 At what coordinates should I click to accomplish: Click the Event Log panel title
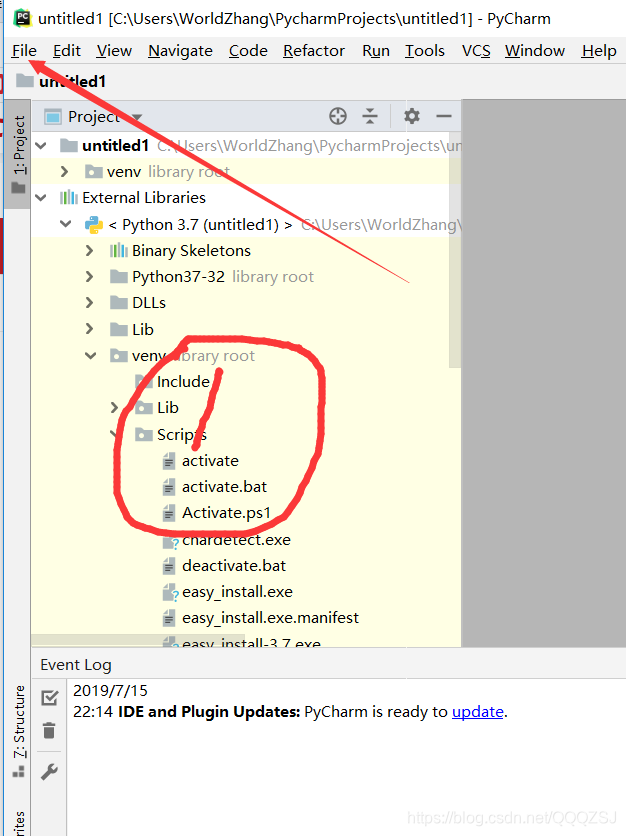pyautogui.click(x=76, y=665)
